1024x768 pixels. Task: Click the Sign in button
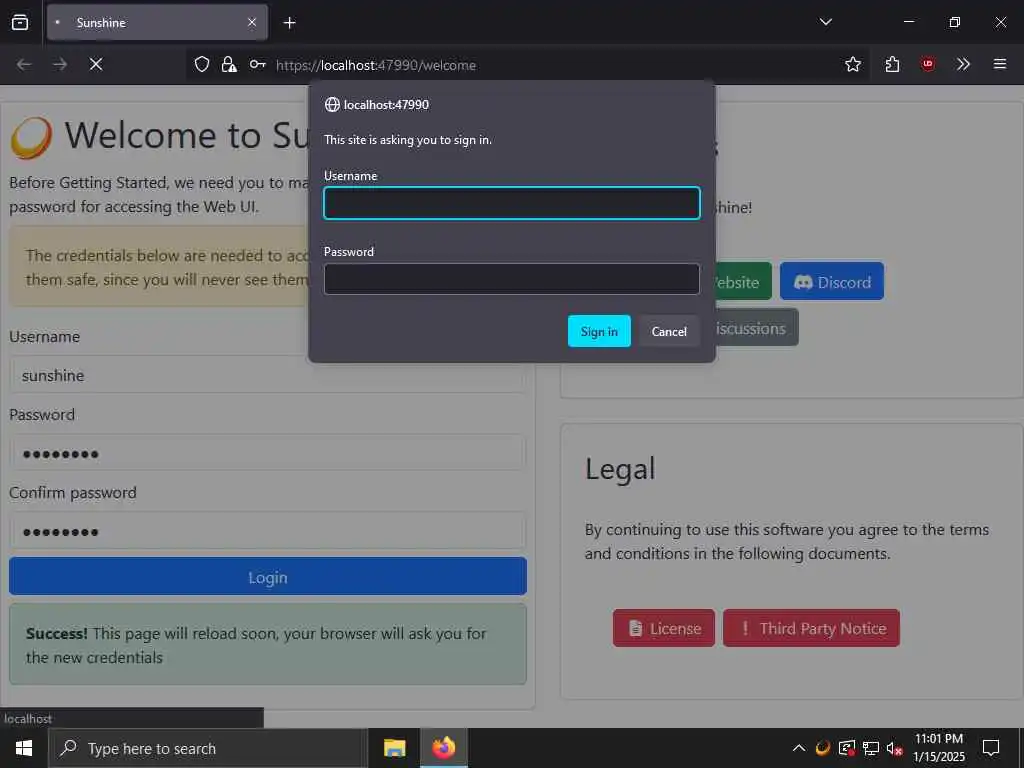[599, 331]
